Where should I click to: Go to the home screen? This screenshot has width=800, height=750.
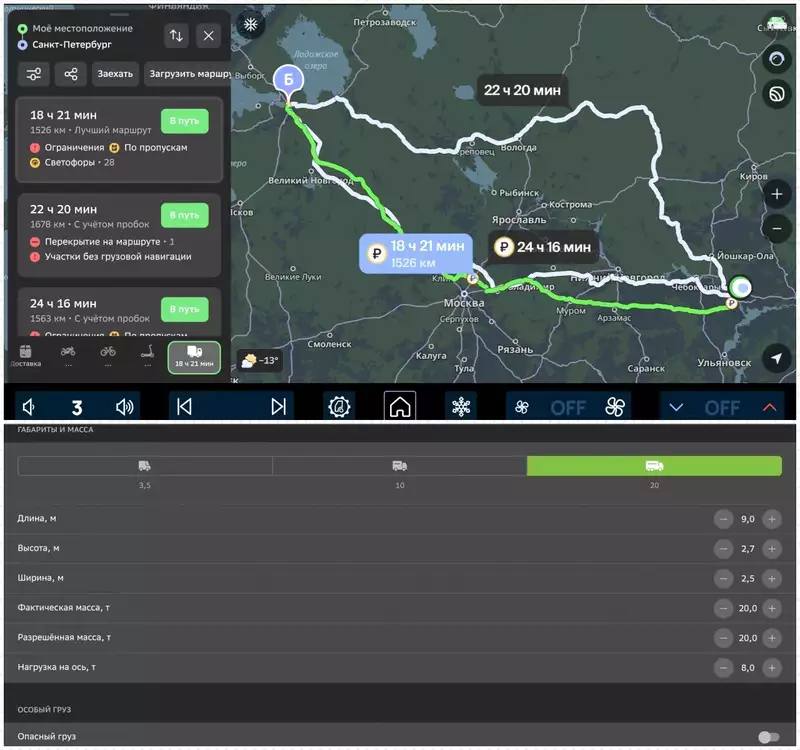point(400,407)
